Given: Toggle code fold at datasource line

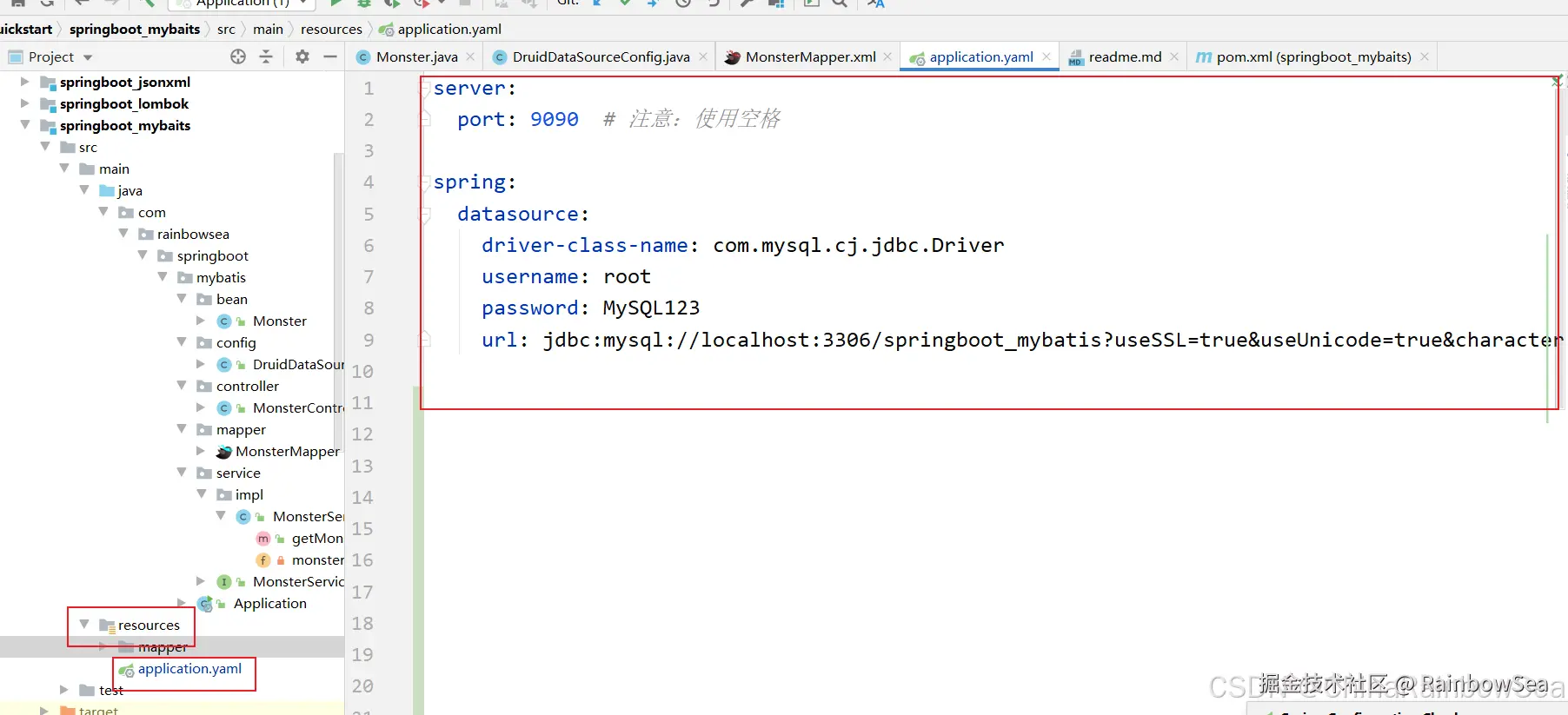Looking at the screenshot, I should click(x=426, y=214).
